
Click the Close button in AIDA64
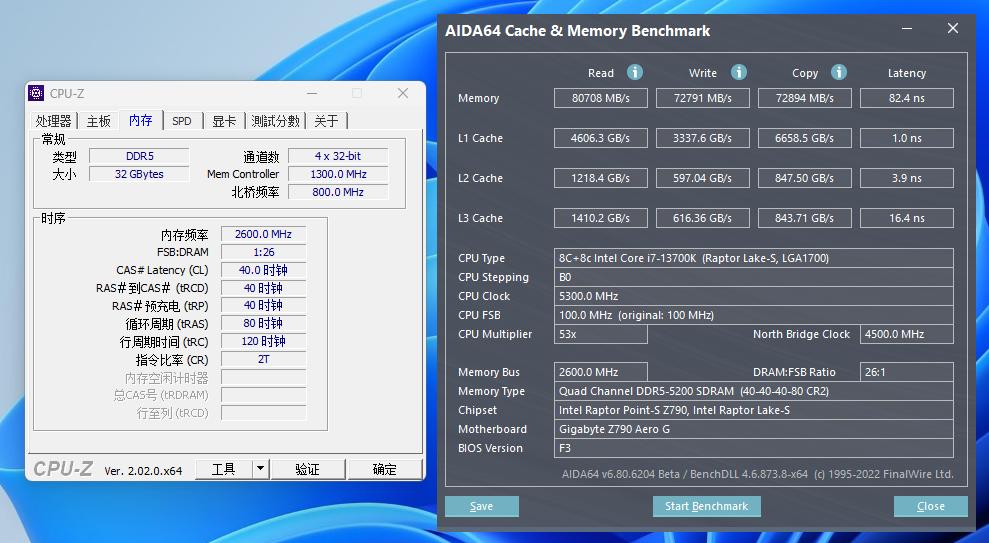[x=931, y=506]
